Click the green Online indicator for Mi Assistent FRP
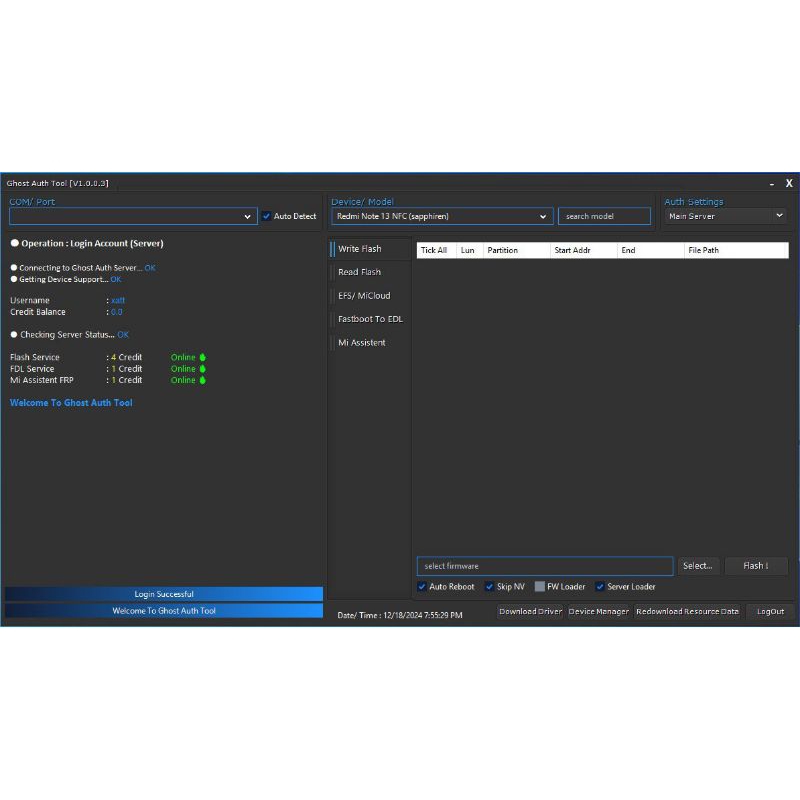Screen dimensions: 800x800 (x=188, y=380)
